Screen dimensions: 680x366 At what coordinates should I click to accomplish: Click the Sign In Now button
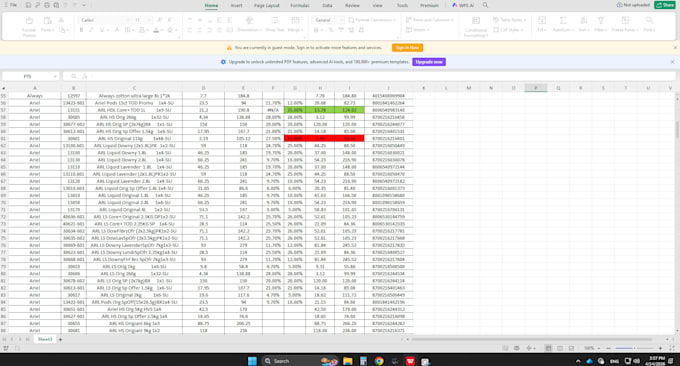pyautogui.click(x=407, y=48)
